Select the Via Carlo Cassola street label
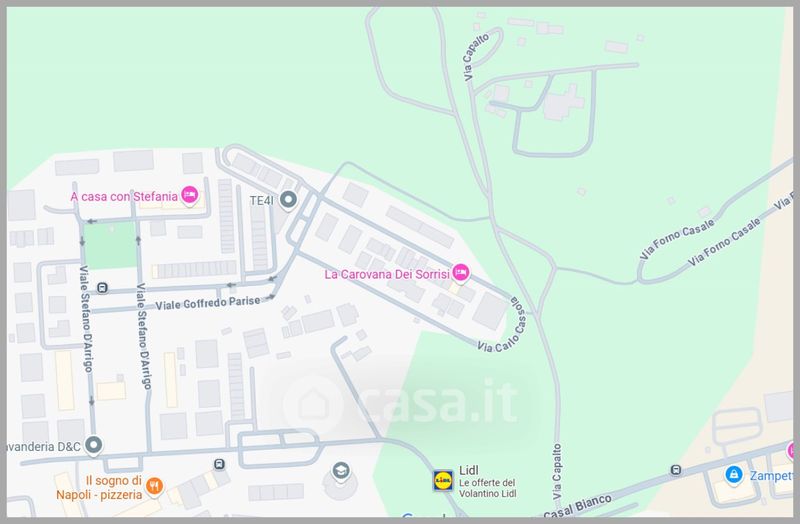This screenshot has width=800, height=524. click(x=503, y=327)
